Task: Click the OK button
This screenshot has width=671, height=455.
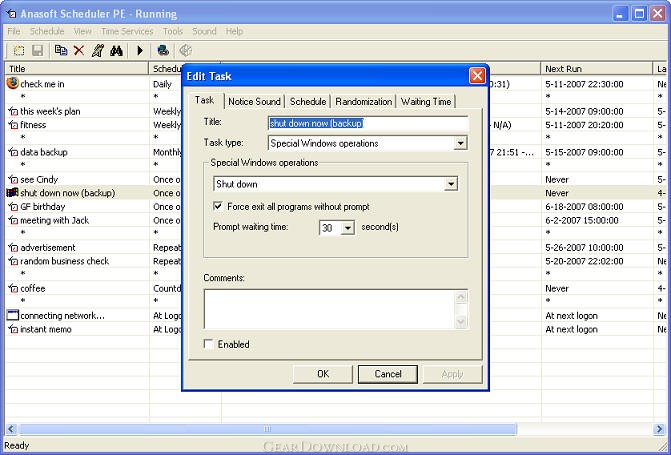Action: coord(323,374)
